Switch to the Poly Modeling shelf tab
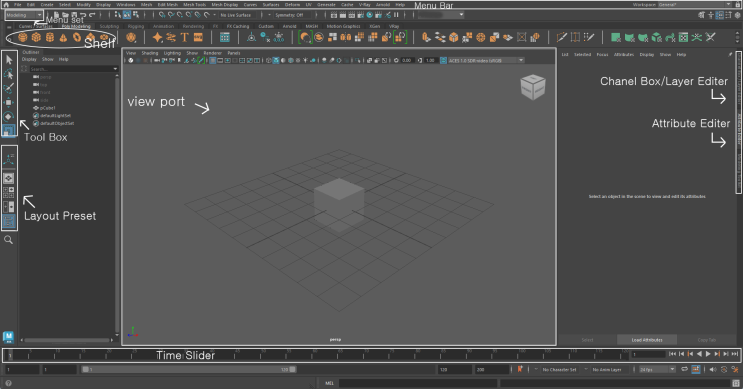 coord(76,26)
